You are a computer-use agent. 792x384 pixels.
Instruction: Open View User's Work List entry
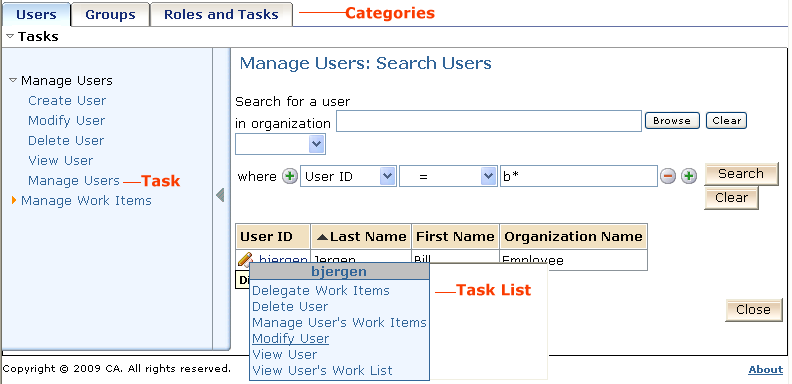[322, 370]
